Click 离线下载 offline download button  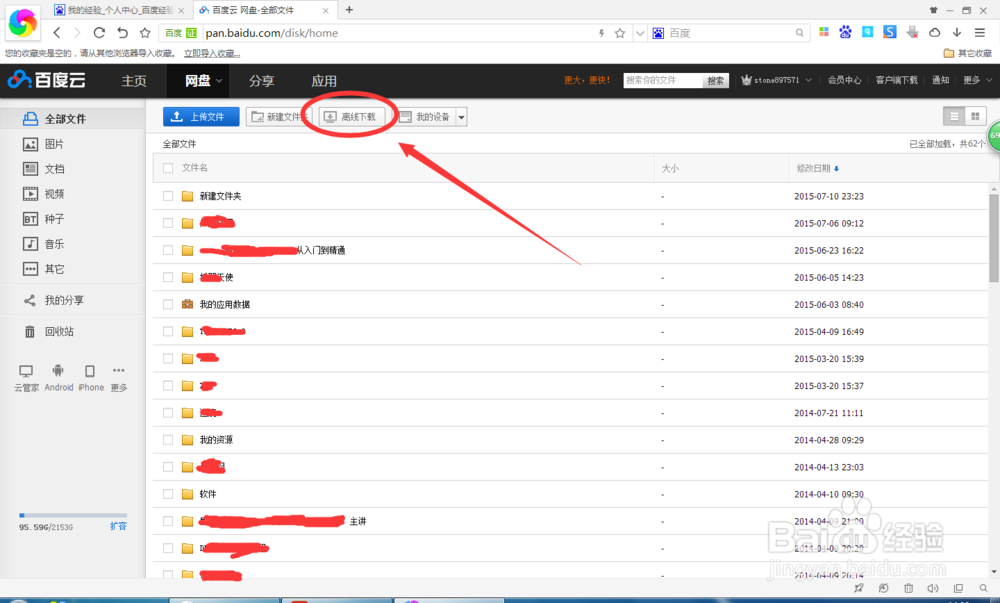tap(352, 117)
